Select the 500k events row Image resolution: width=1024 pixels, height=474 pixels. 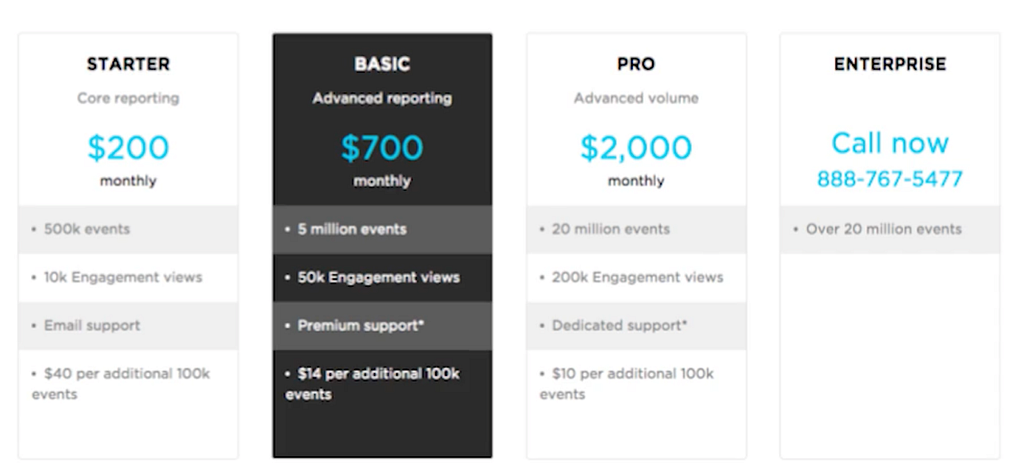(128, 229)
